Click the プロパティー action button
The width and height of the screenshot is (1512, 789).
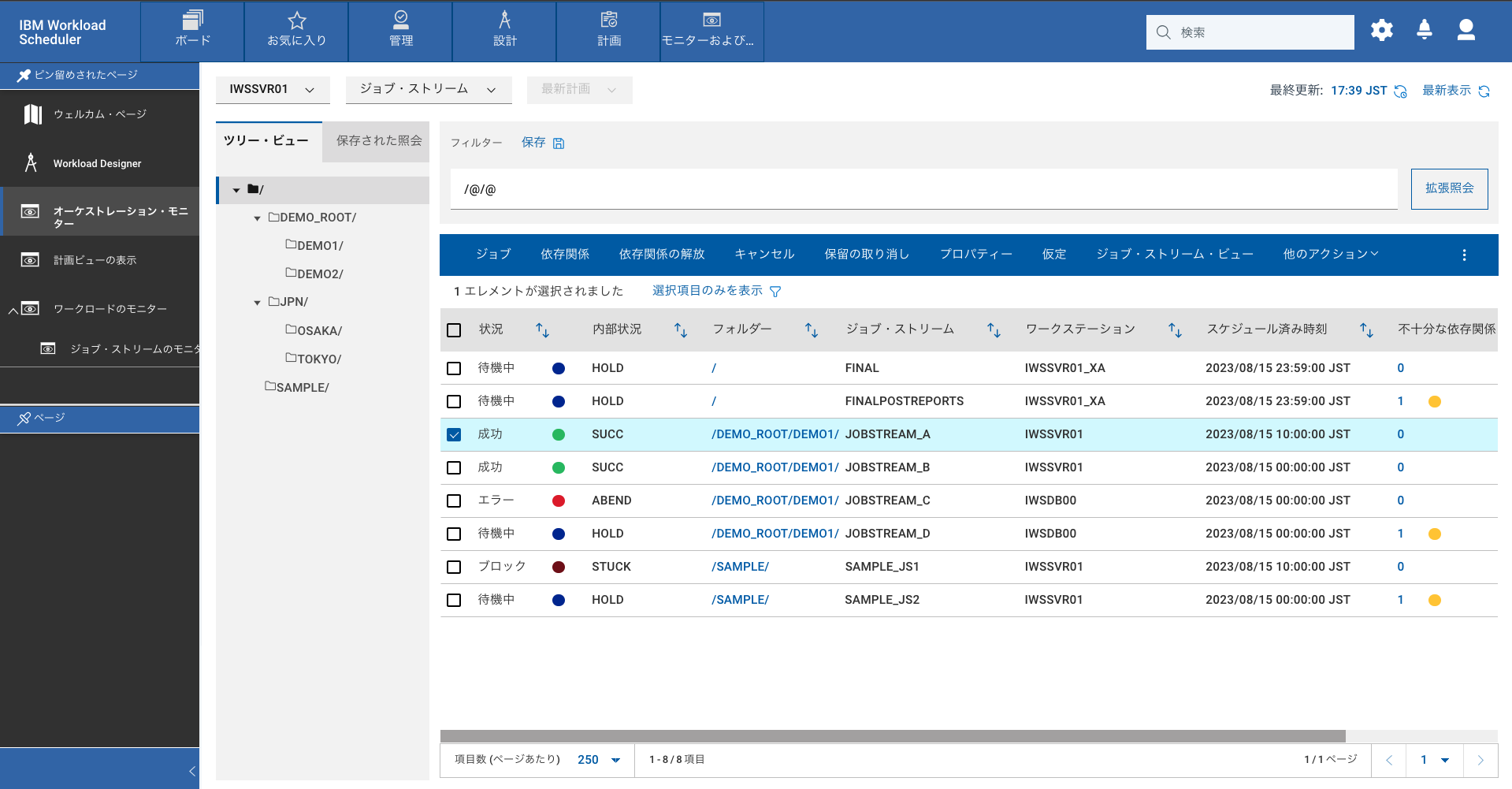point(975,254)
